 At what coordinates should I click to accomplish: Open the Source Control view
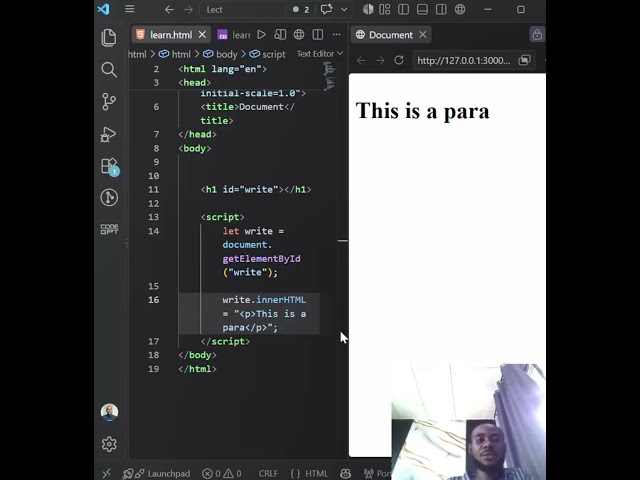click(x=109, y=102)
